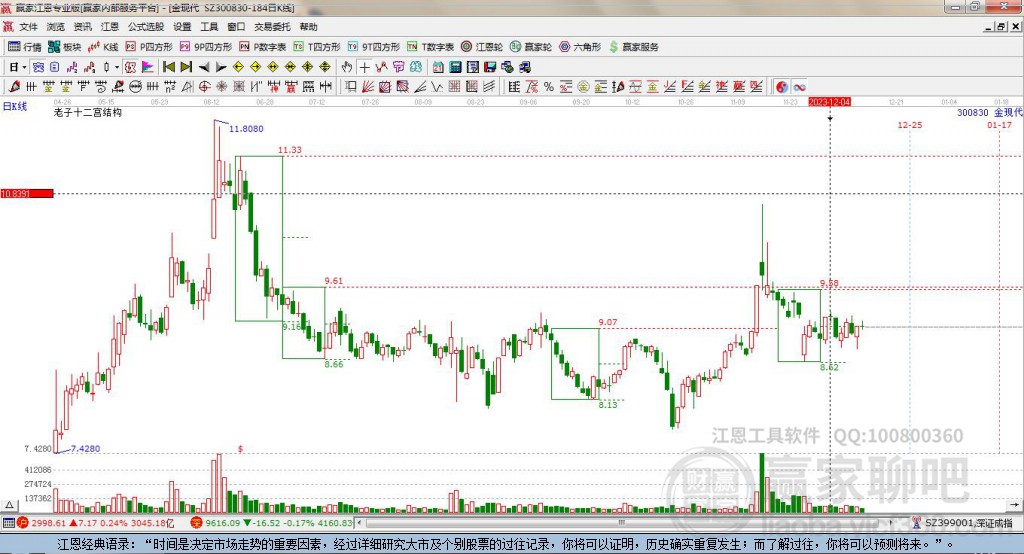Click the red 2023-12-04 date marker

(829, 102)
